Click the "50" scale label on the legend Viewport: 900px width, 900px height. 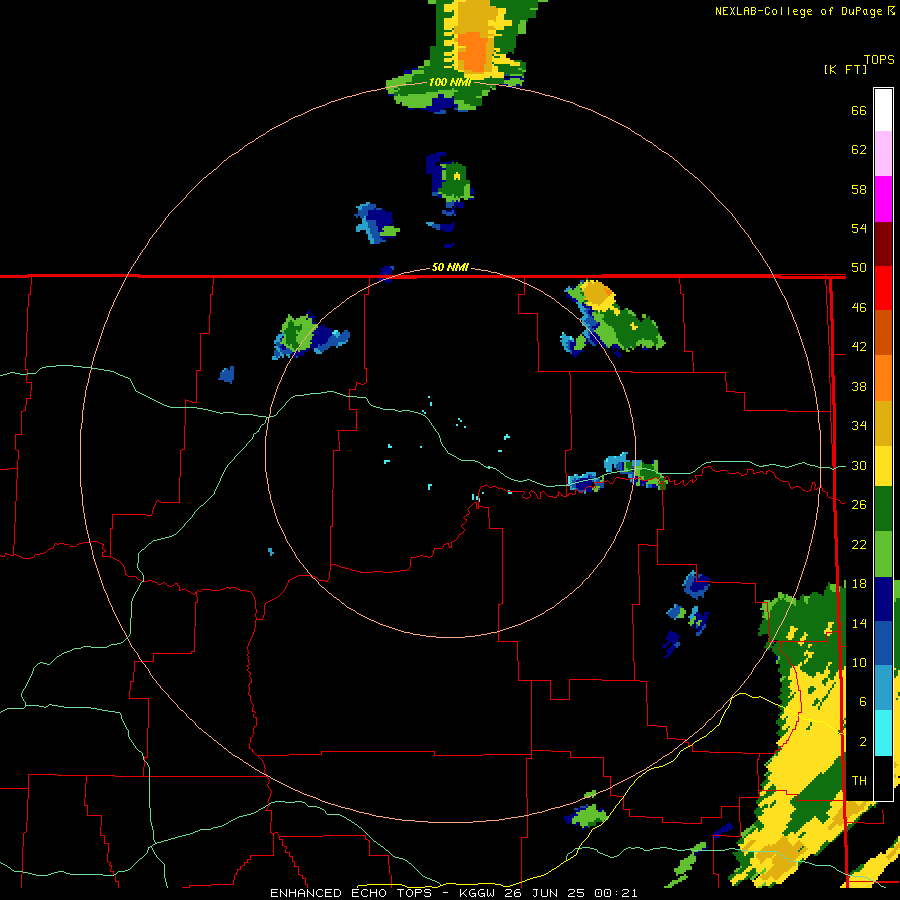[859, 267]
